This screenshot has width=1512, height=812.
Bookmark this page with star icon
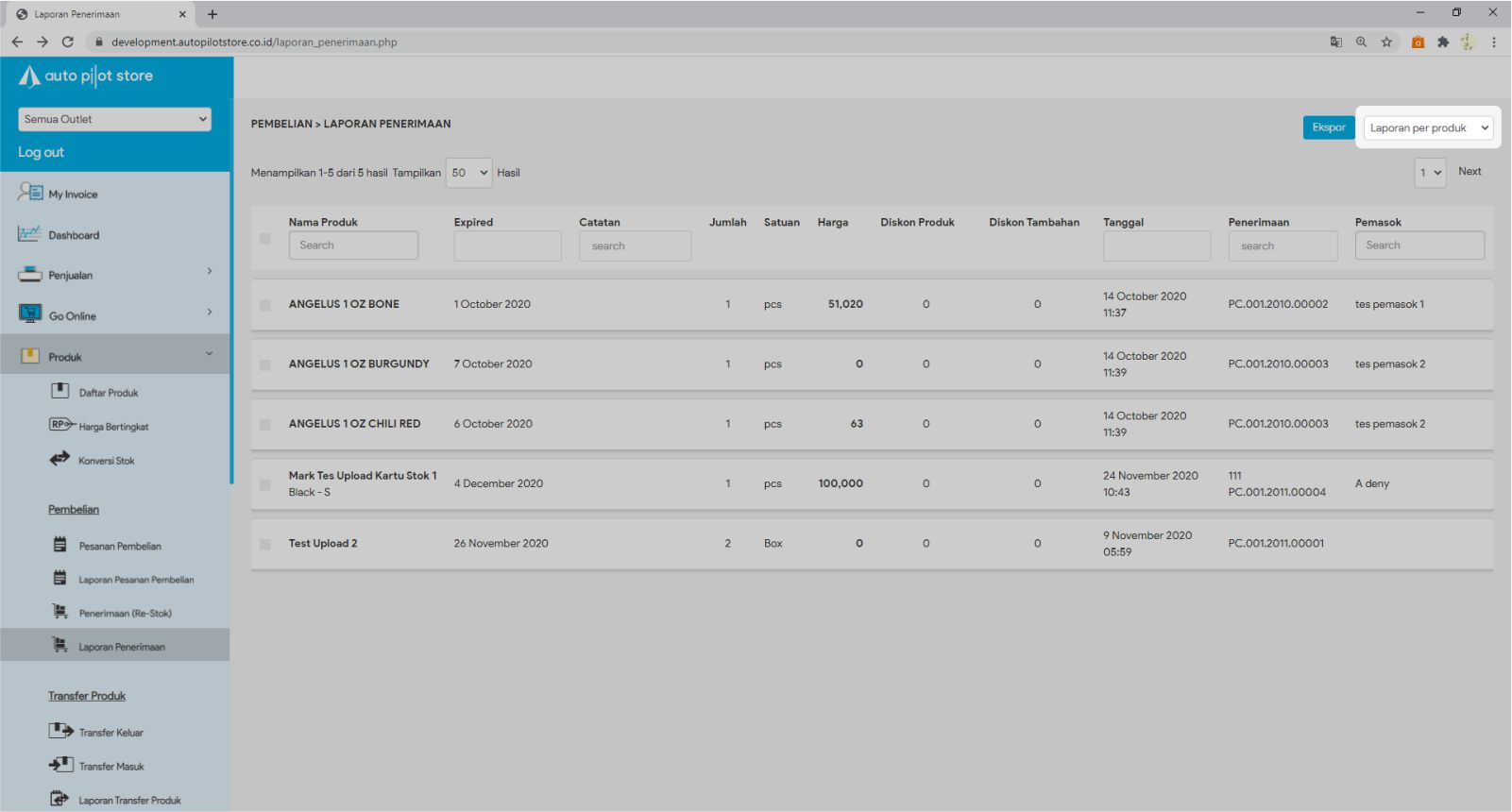[x=1386, y=42]
